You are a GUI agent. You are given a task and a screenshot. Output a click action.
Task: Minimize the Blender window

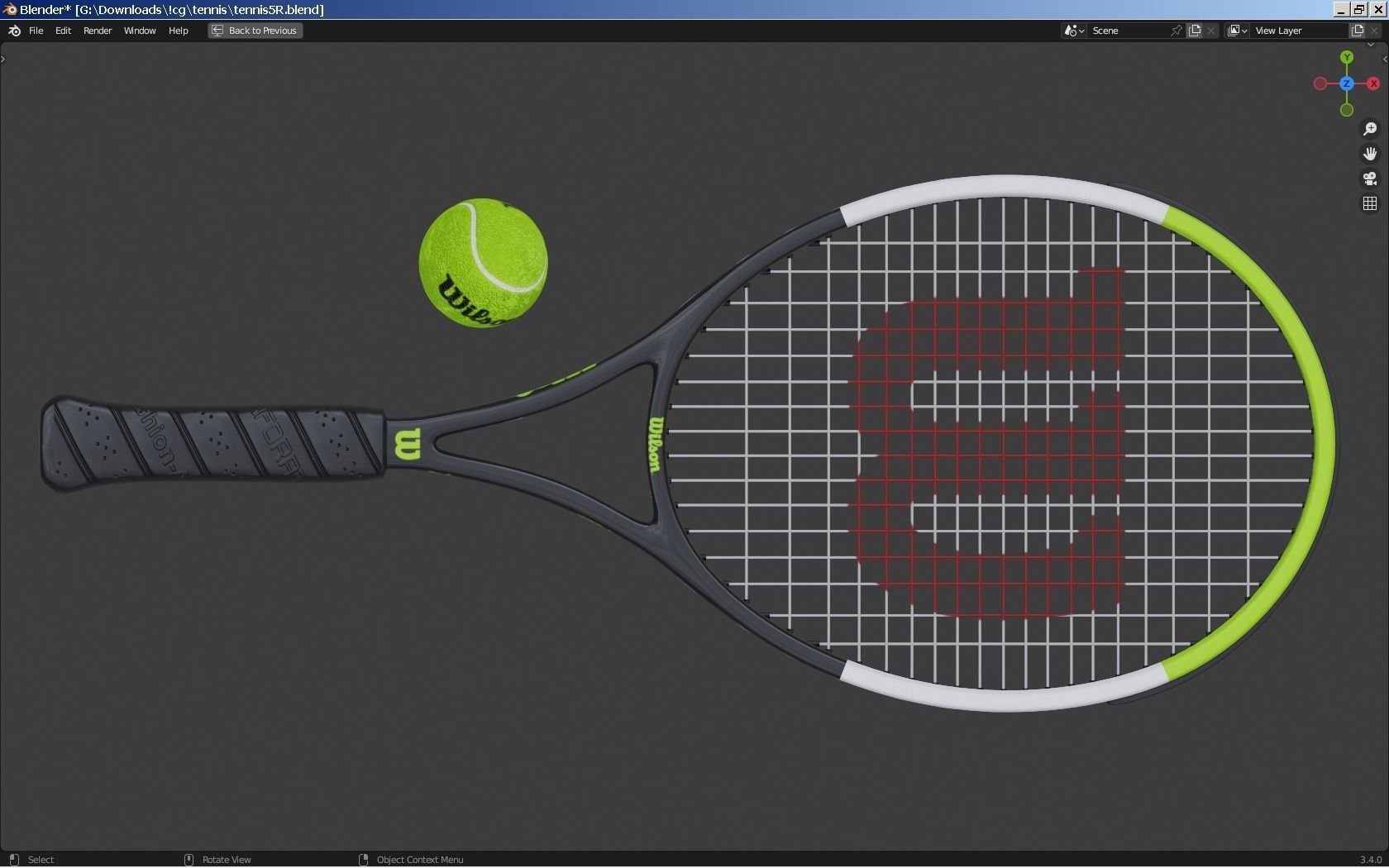pos(1341,9)
